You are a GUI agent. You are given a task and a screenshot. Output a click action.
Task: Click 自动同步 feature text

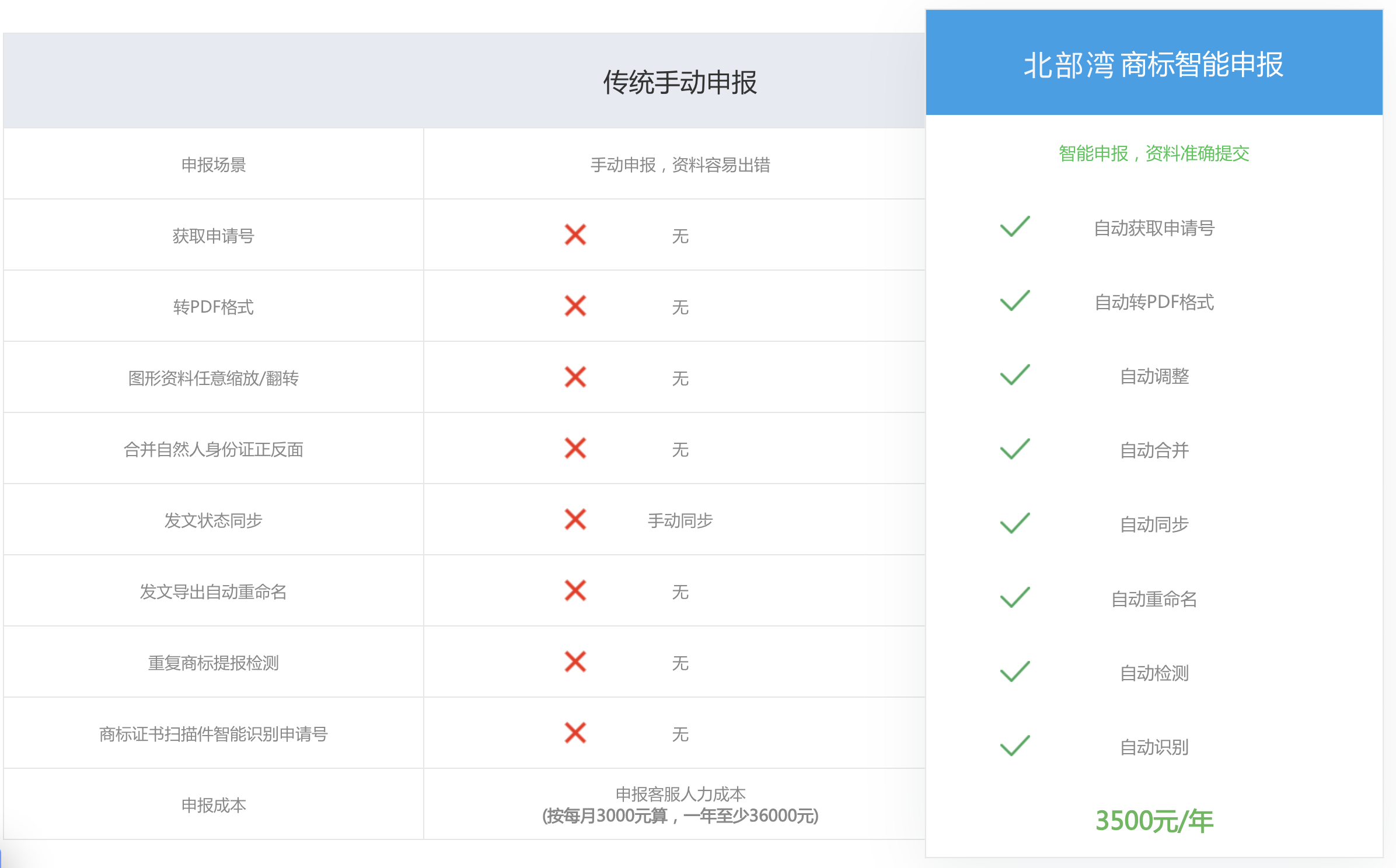click(1154, 524)
